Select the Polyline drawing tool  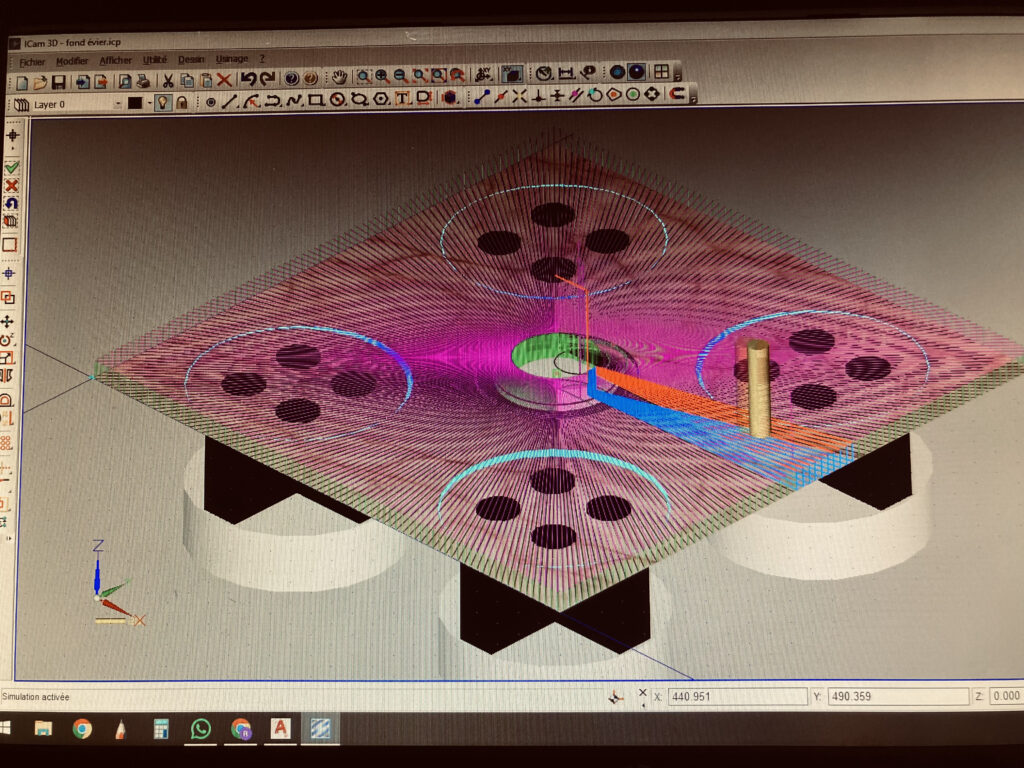[272, 101]
